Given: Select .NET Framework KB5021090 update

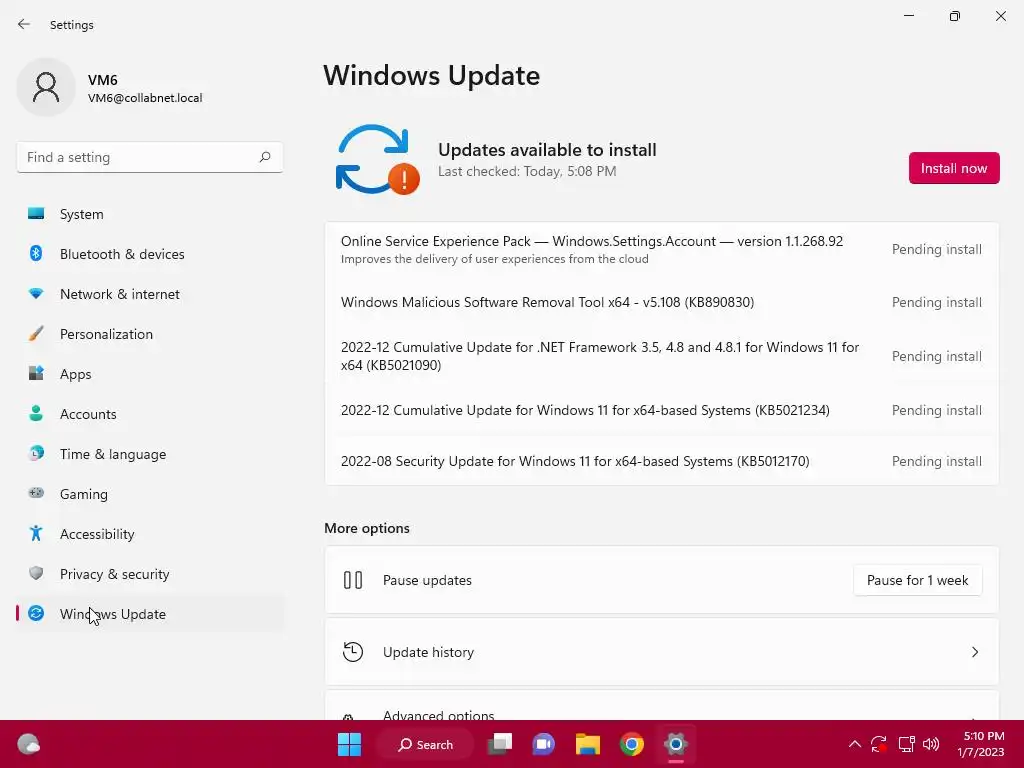Looking at the screenshot, I should click(662, 356).
